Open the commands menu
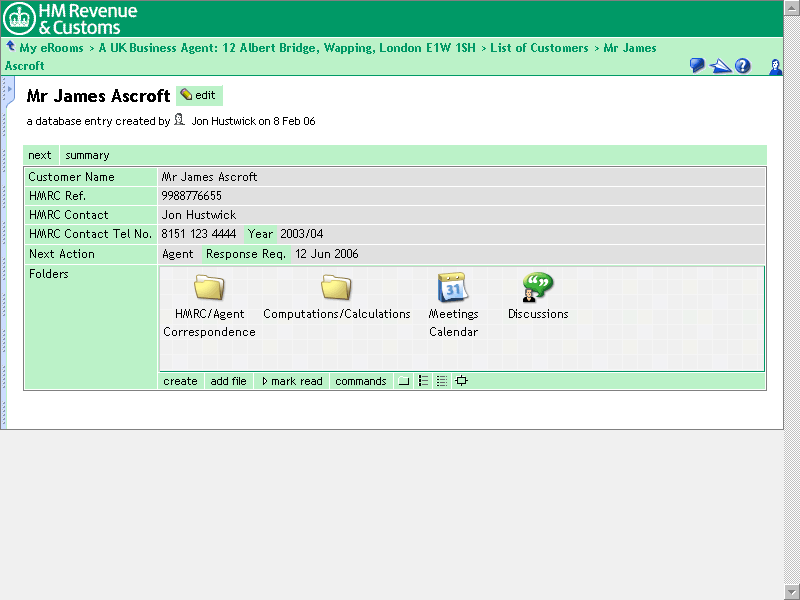This screenshot has width=800, height=600. 360,381
